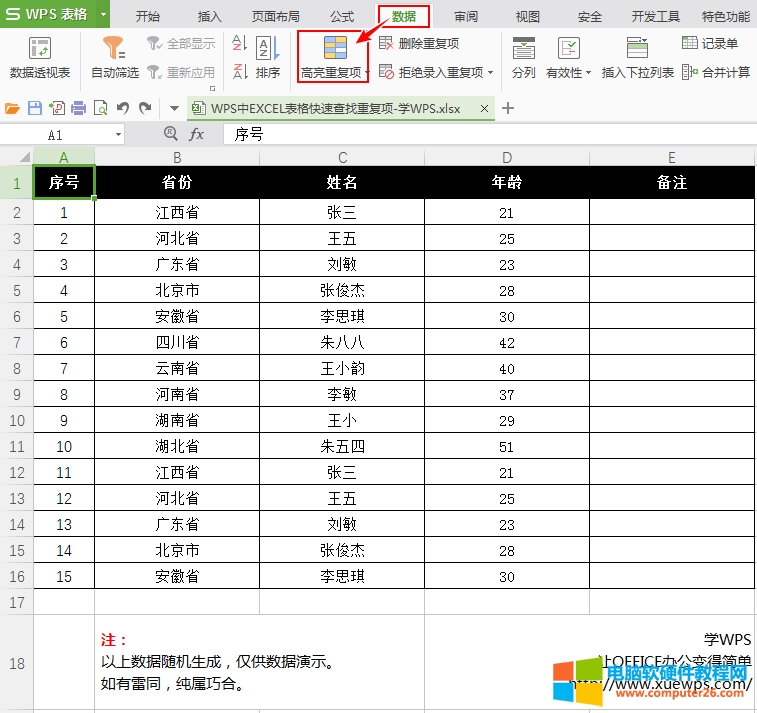Viewport: 757px width, 713px height.
Task: Select the cell containing 张俊杰 in row 5
Action: 342,290
